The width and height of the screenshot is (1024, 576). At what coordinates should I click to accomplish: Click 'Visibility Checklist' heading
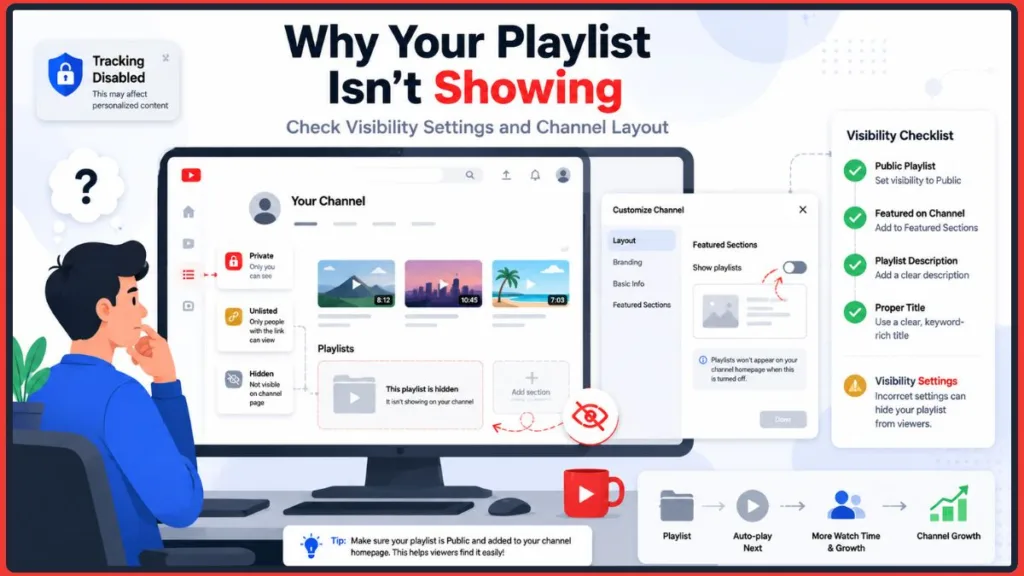pos(900,135)
